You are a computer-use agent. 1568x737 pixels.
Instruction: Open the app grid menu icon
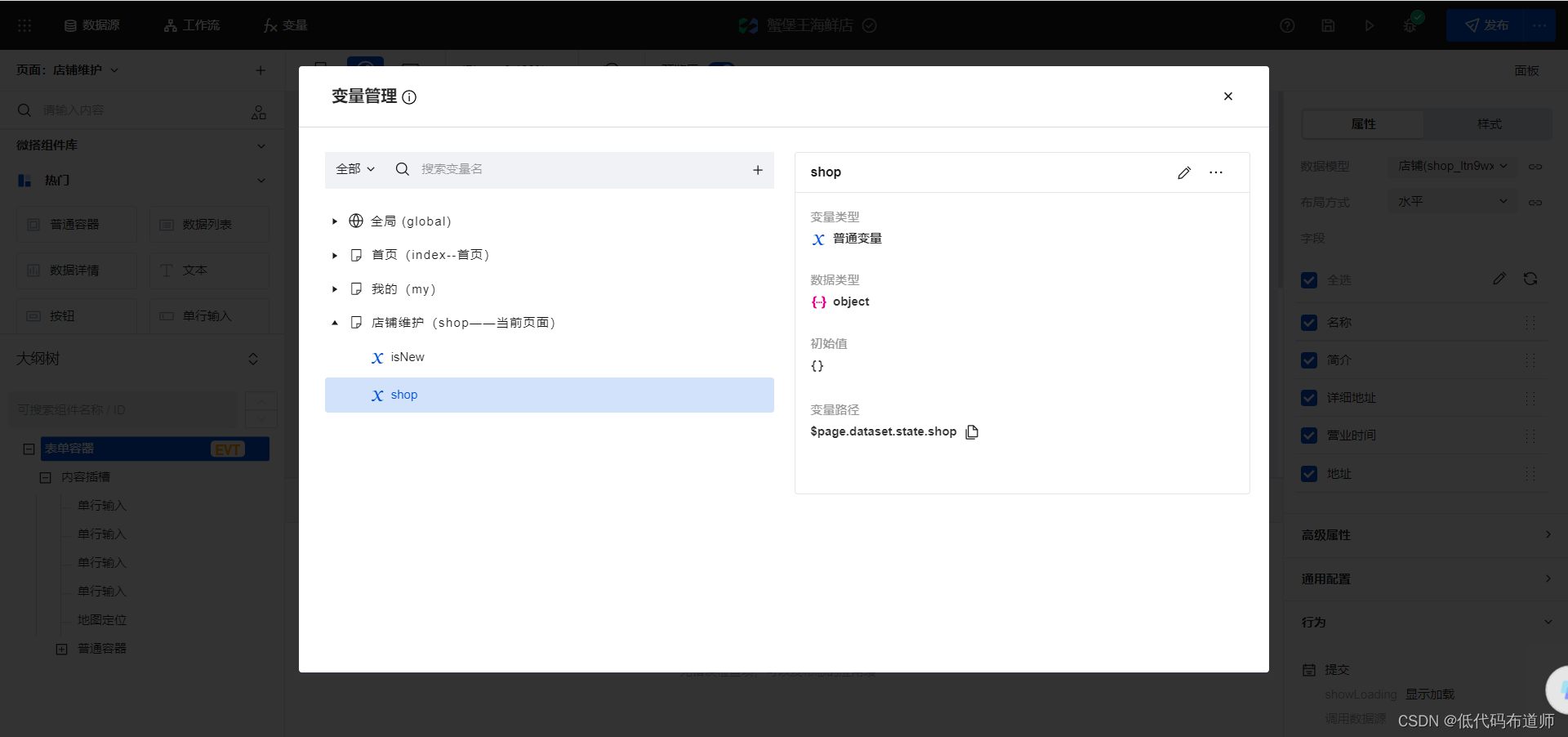24,25
